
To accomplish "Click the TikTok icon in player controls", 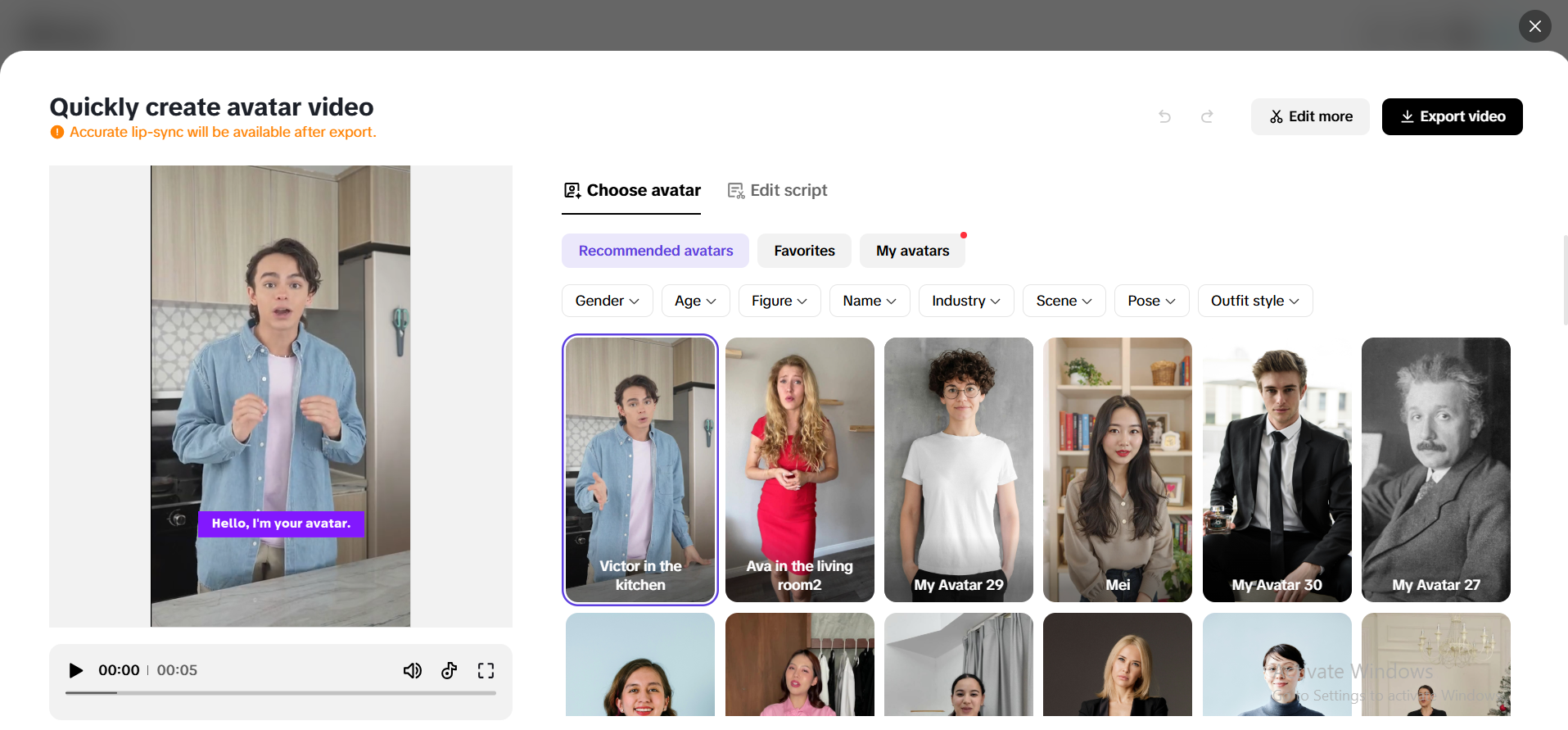I will (x=449, y=670).
